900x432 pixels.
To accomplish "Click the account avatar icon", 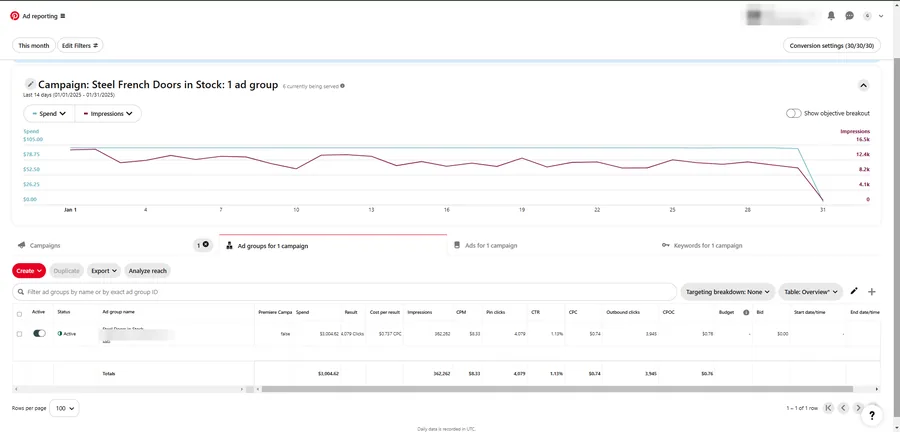I will pyautogui.click(x=867, y=16).
